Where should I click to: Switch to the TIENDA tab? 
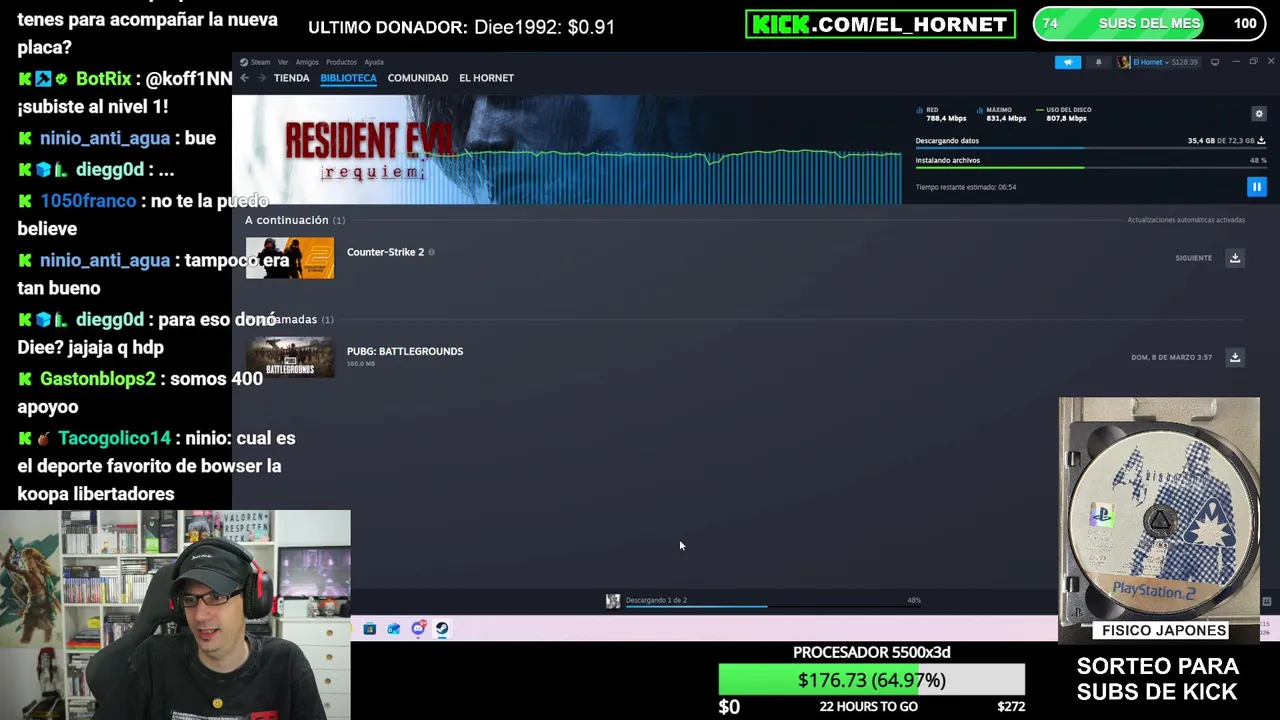click(x=292, y=78)
